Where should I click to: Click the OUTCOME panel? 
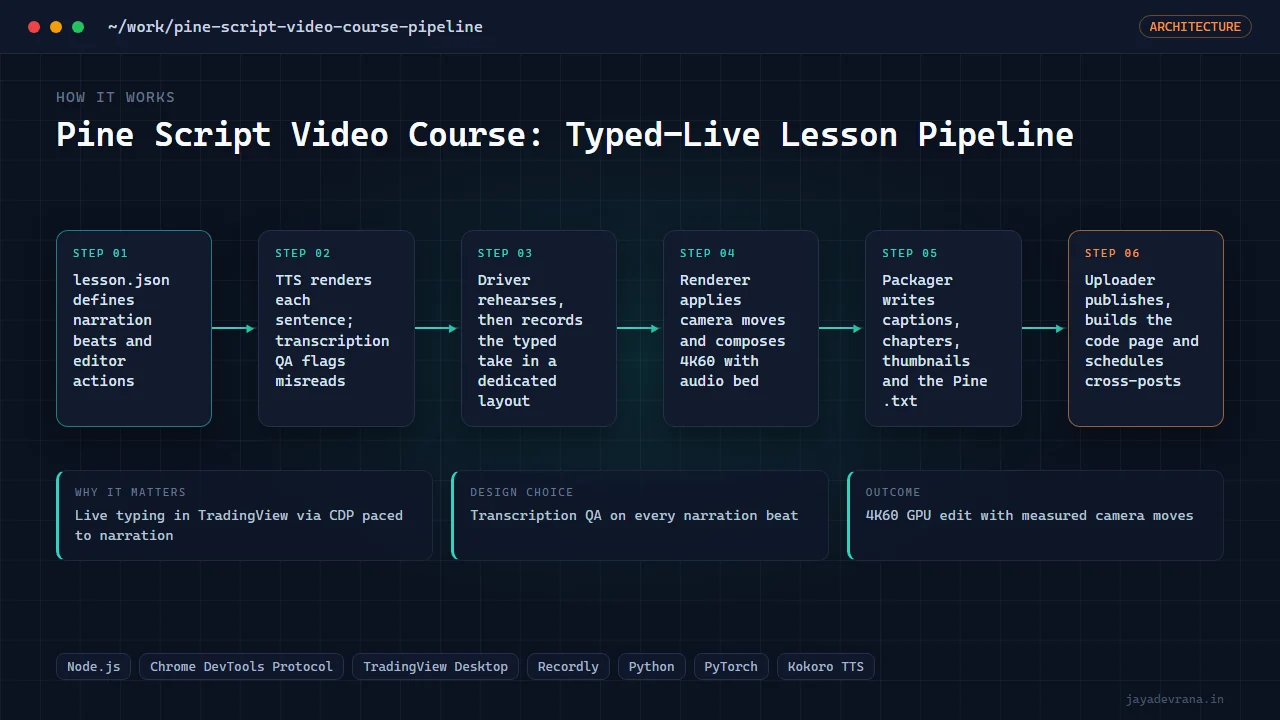click(1035, 515)
